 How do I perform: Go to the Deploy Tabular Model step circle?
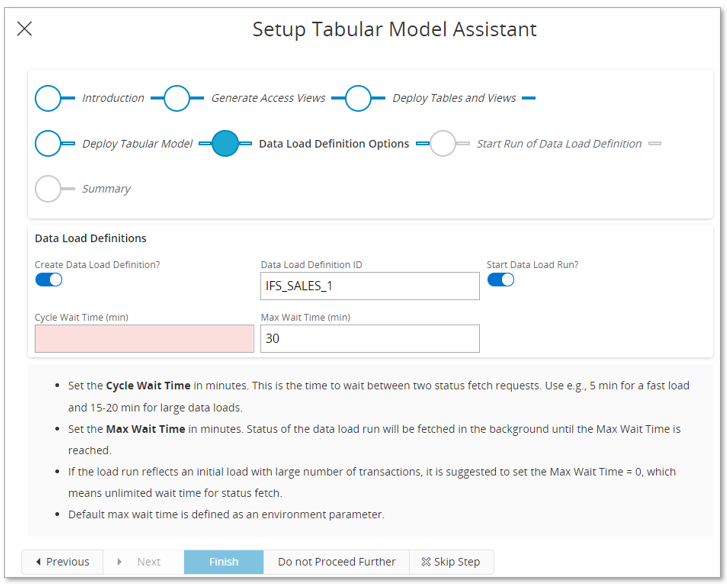(x=48, y=143)
